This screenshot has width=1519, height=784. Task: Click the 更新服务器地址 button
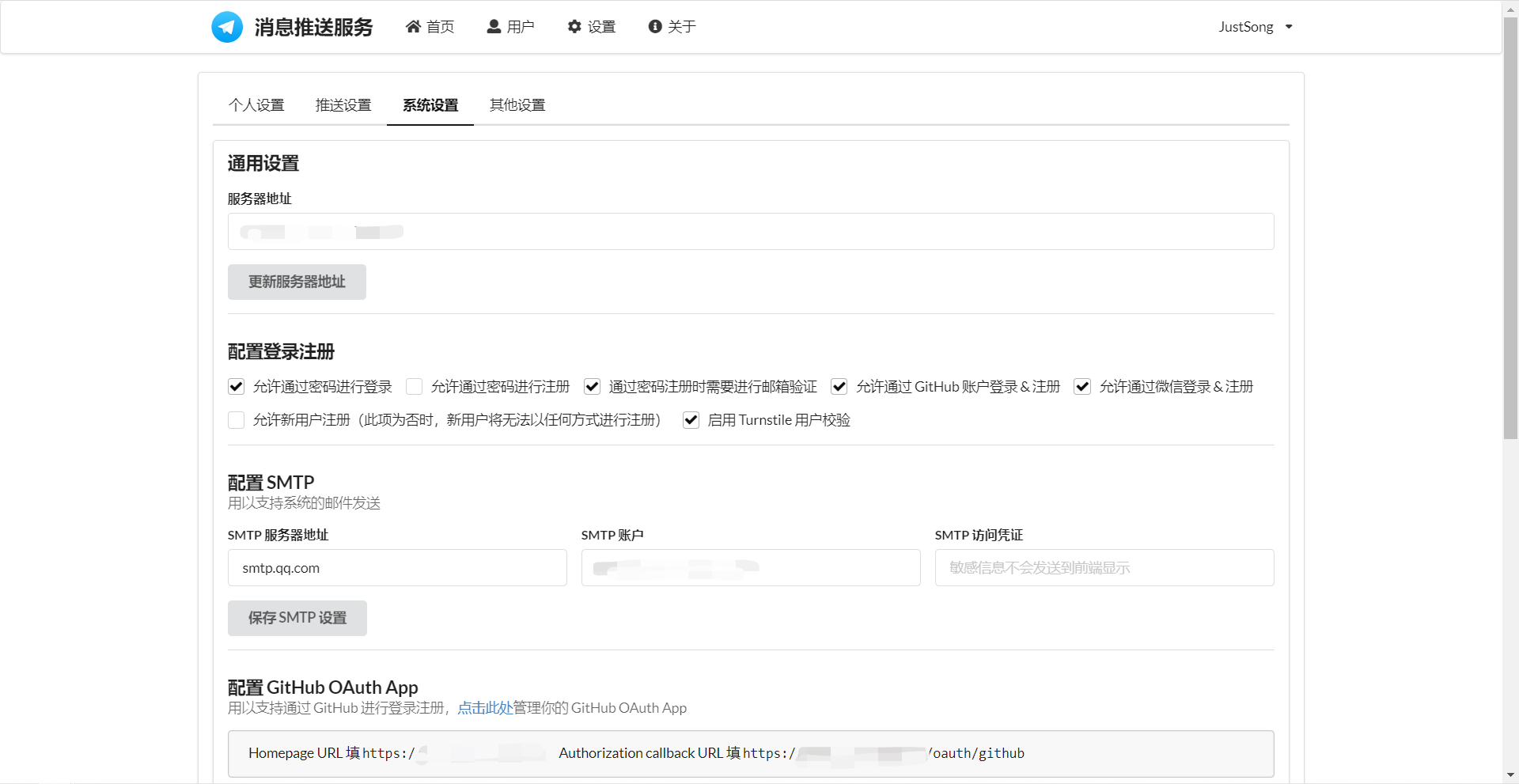297,282
